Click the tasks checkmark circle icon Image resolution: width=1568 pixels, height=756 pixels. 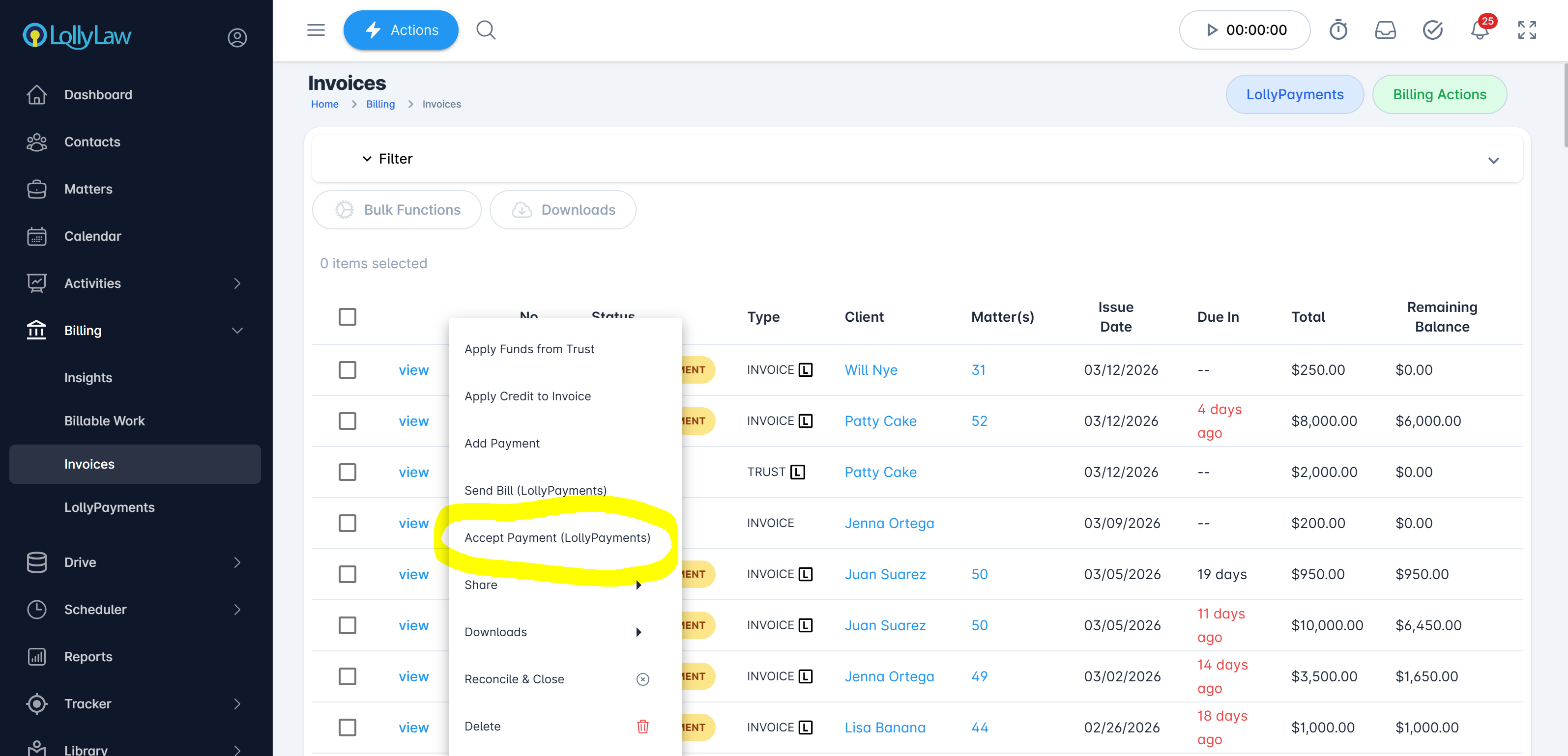1432,30
